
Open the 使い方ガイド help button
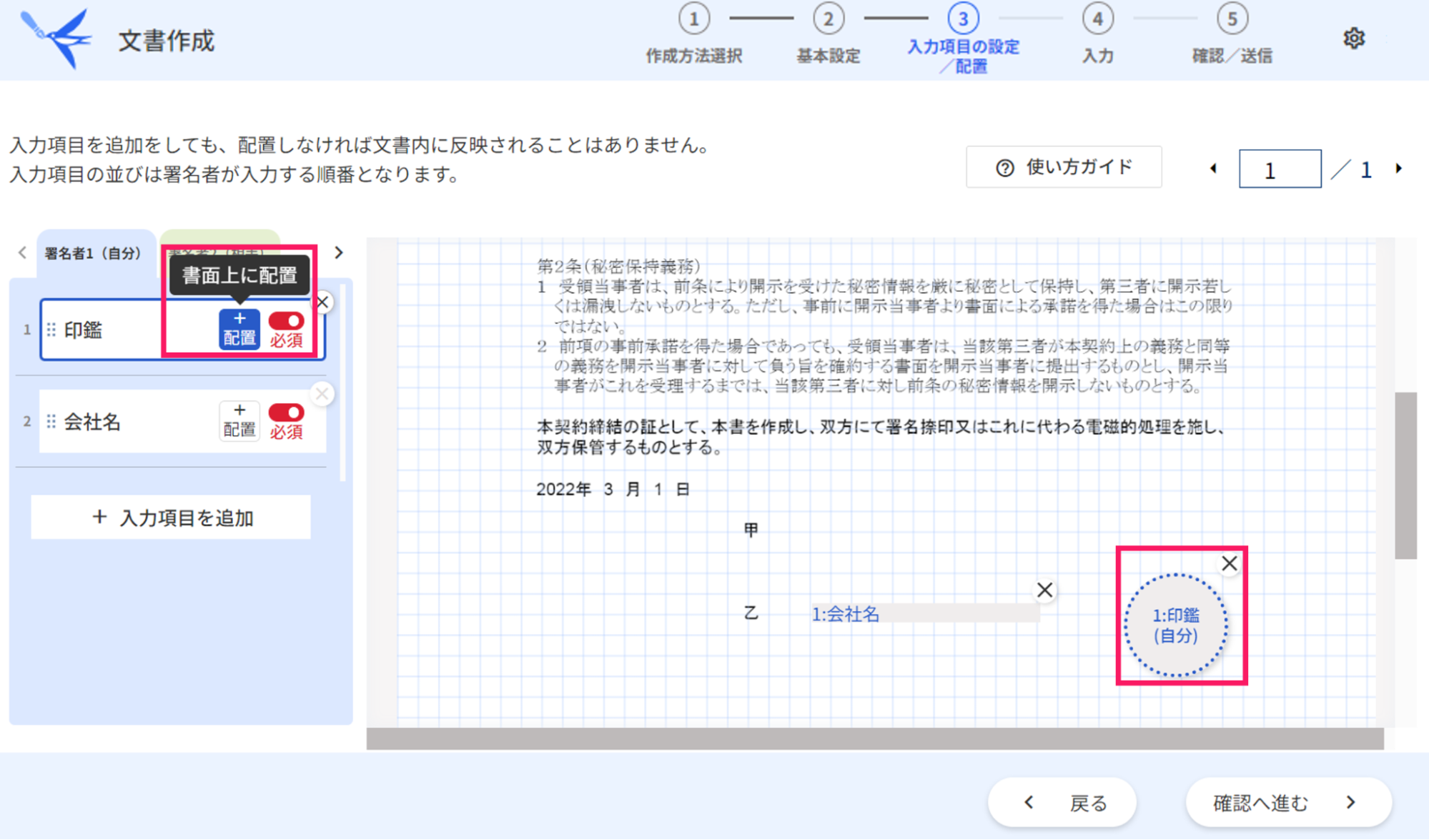click(x=1064, y=167)
